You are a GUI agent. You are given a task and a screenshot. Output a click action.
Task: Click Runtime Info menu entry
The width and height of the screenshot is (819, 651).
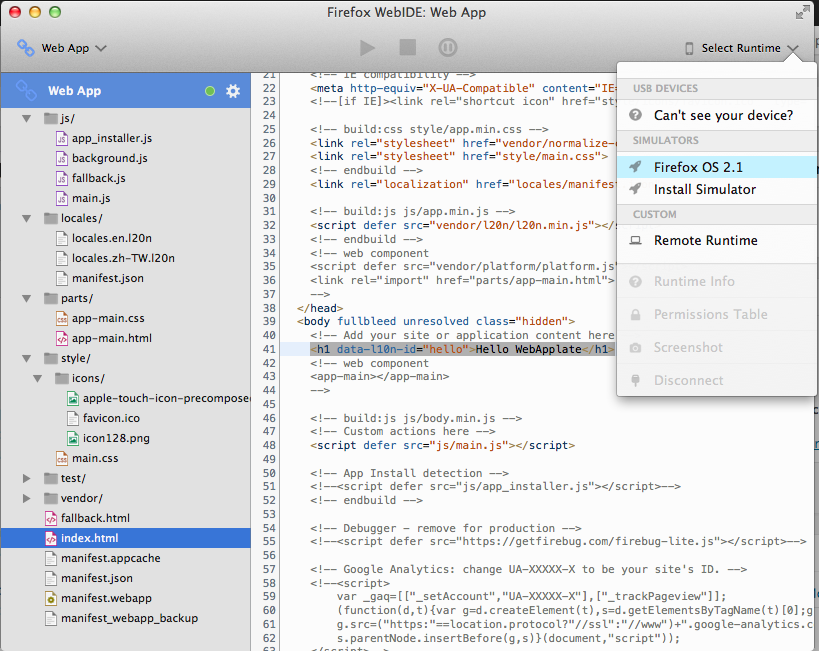(717, 282)
